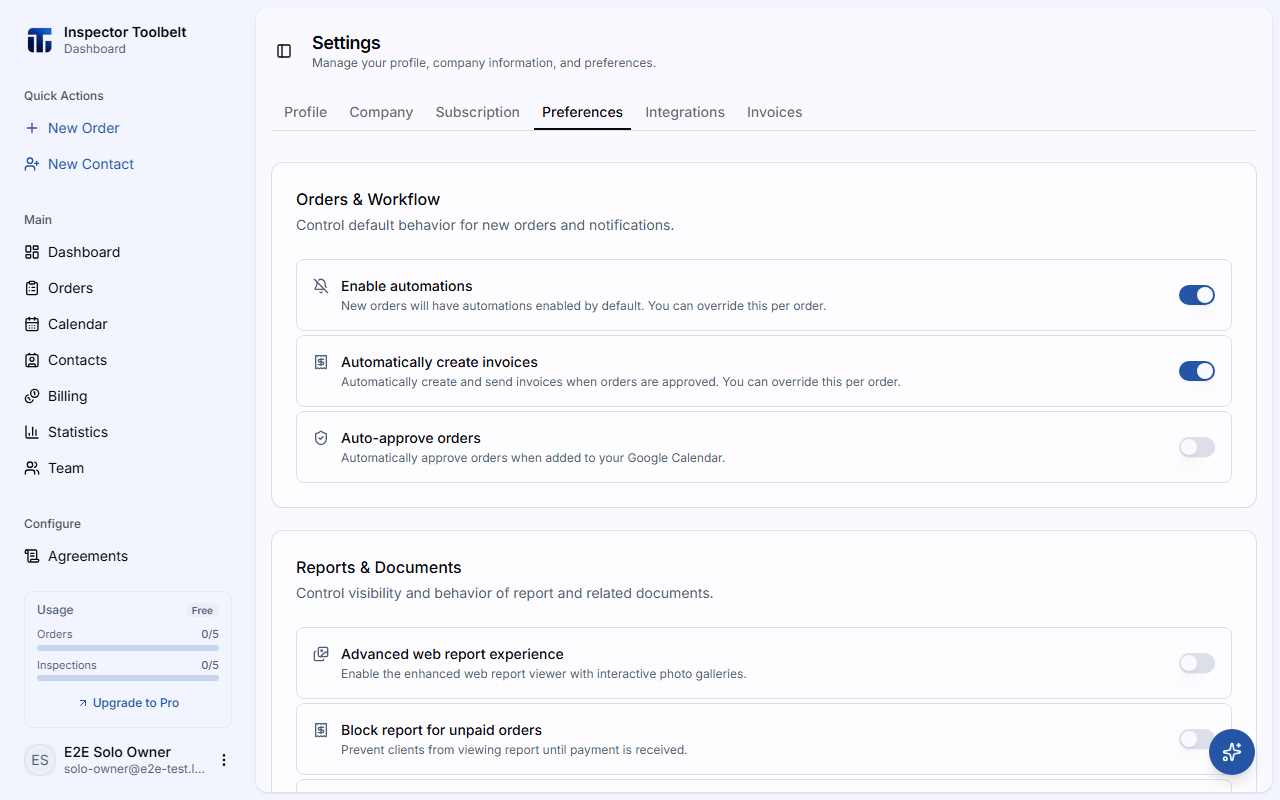Turn on Advanced web report experience switch
Image resolution: width=1280 pixels, height=800 pixels.
pos(1197,663)
